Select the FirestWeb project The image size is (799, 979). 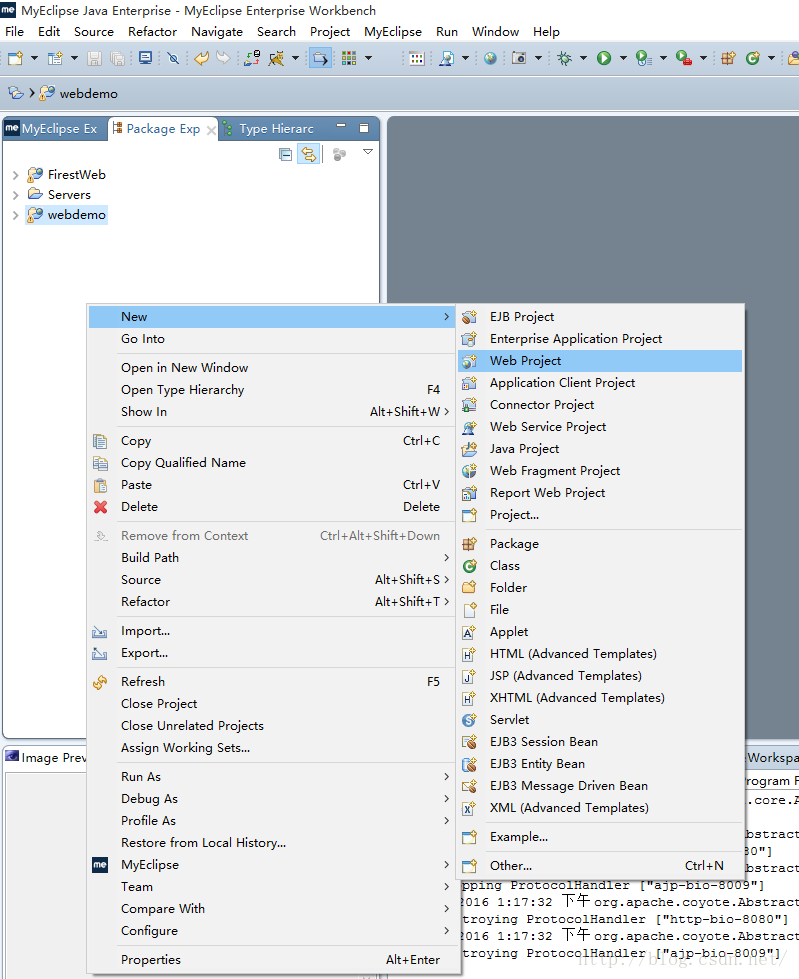tap(76, 175)
